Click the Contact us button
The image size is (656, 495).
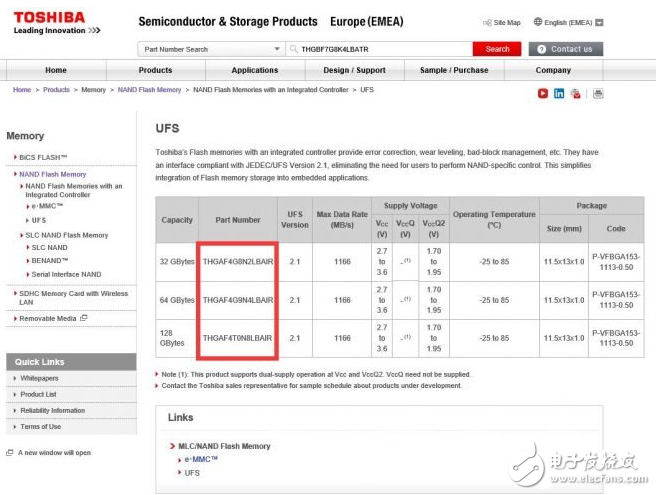566,49
